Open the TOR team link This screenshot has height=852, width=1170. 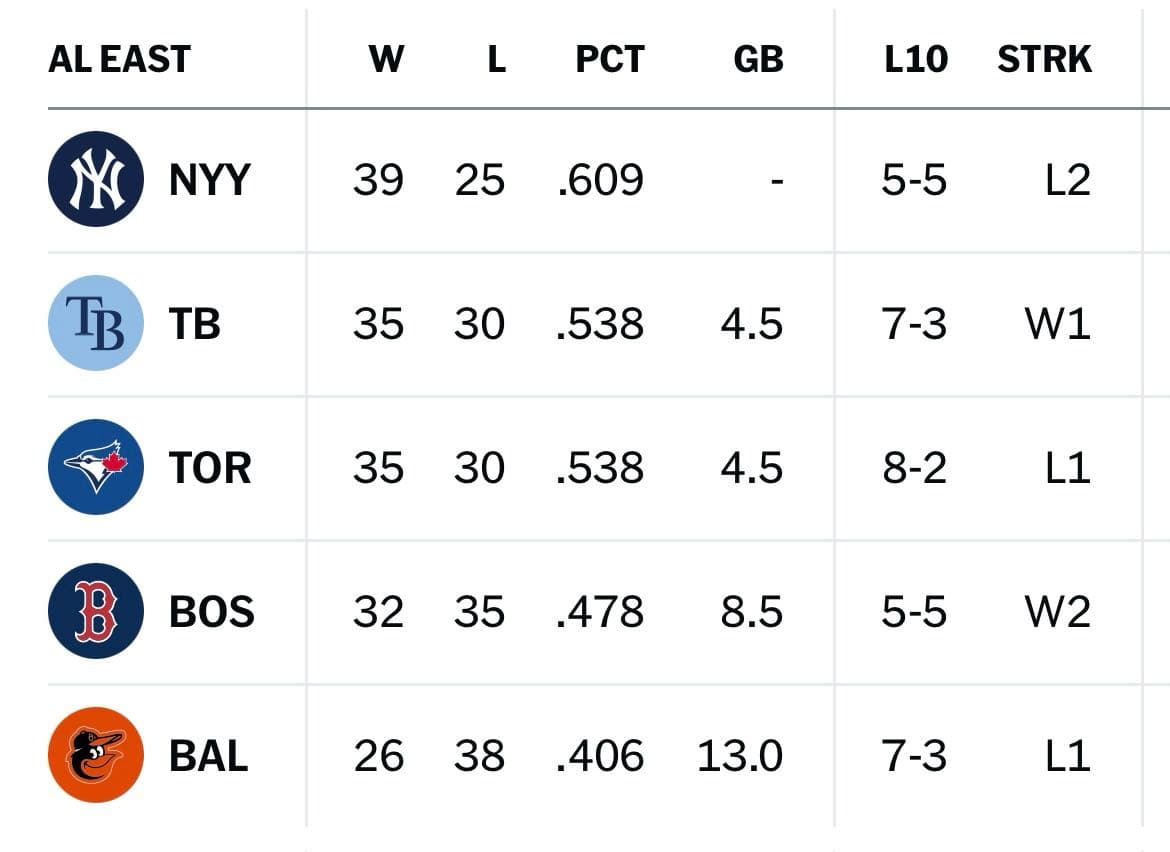pyautogui.click(x=210, y=468)
